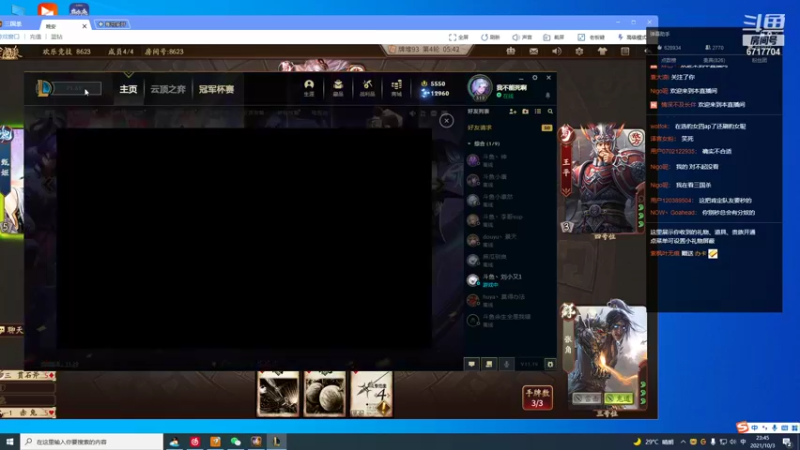
Task: Open the WeChat taskbar icon
Action: click(x=235, y=441)
